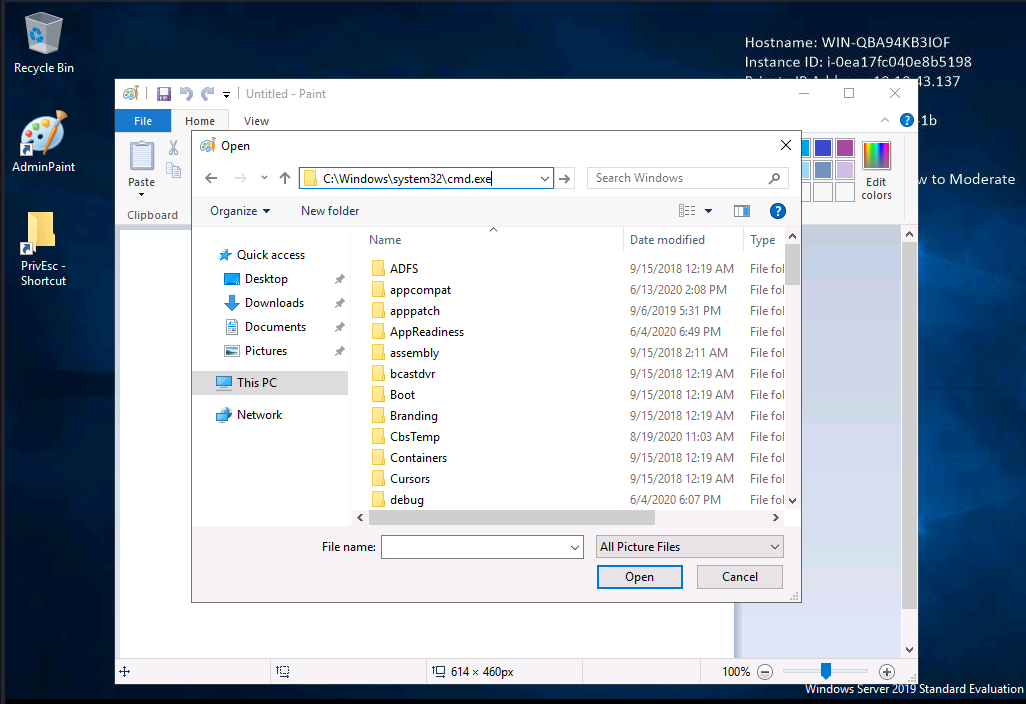Select the lavender color swatch

[845, 170]
